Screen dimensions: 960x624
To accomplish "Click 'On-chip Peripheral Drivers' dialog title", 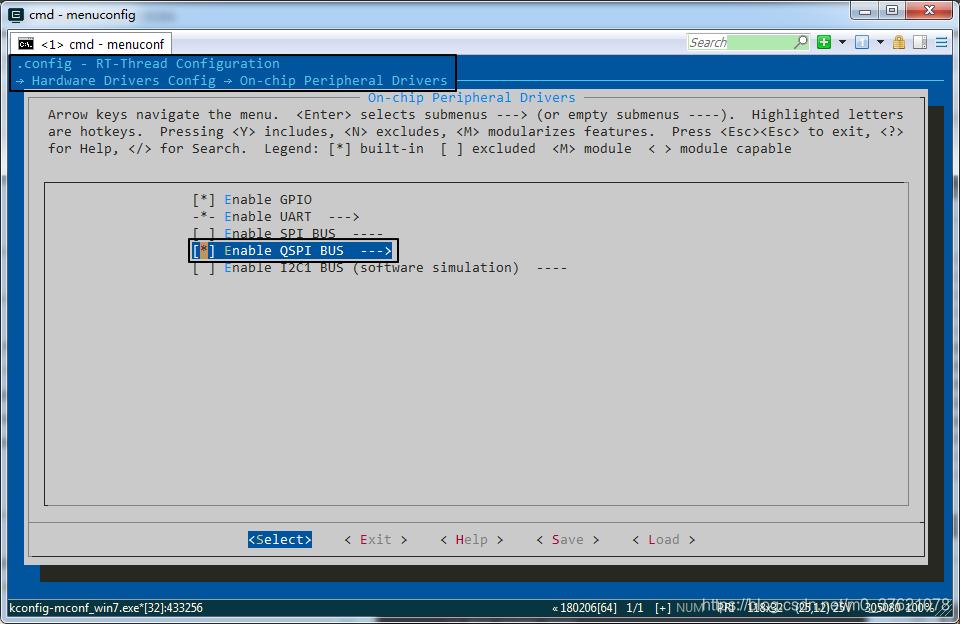I will (x=471, y=97).
